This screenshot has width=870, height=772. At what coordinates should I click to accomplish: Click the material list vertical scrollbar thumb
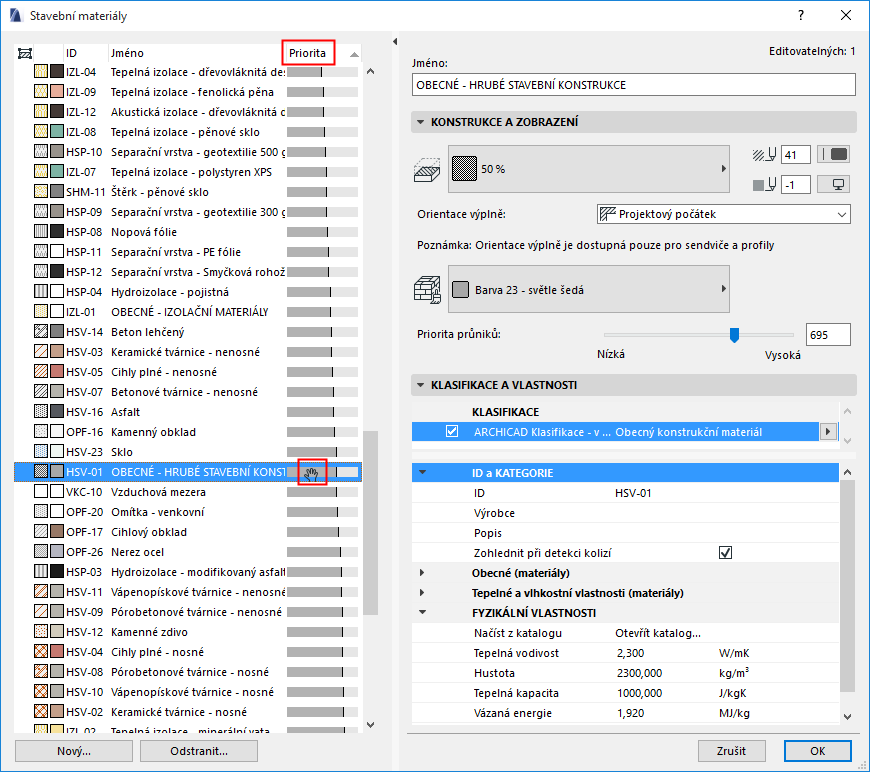(x=371, y=523)
